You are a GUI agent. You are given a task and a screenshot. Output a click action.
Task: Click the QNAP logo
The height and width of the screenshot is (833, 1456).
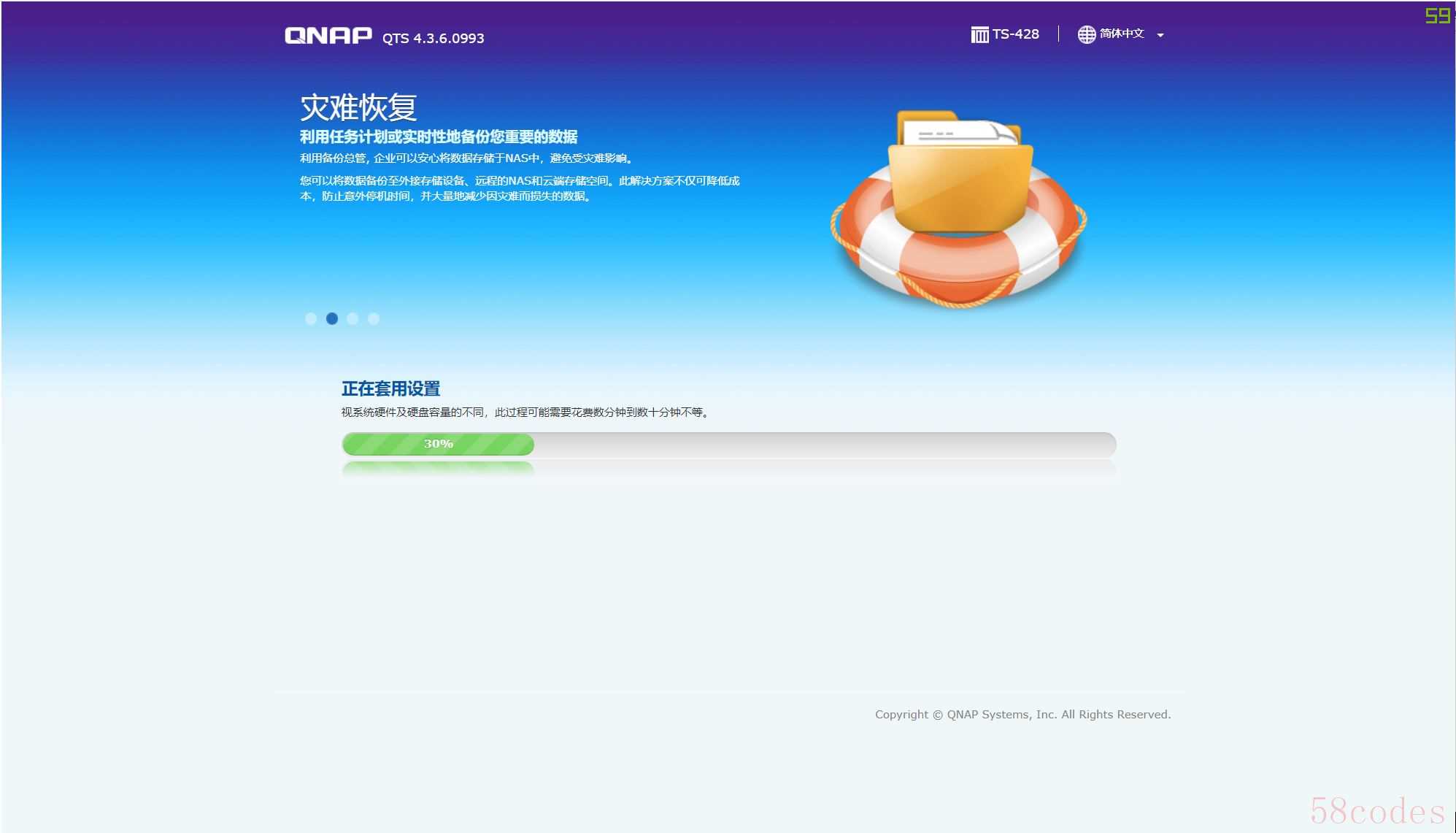coord(328,36)
